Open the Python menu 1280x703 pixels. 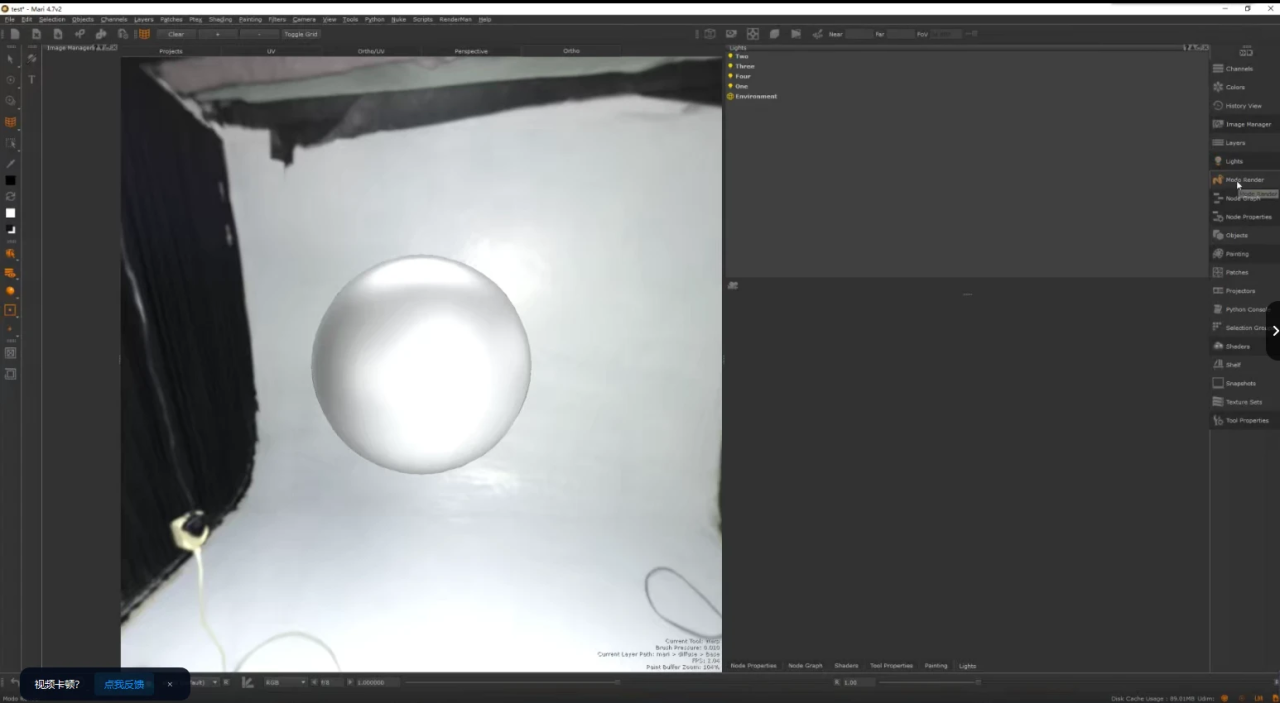coord(374,19)
